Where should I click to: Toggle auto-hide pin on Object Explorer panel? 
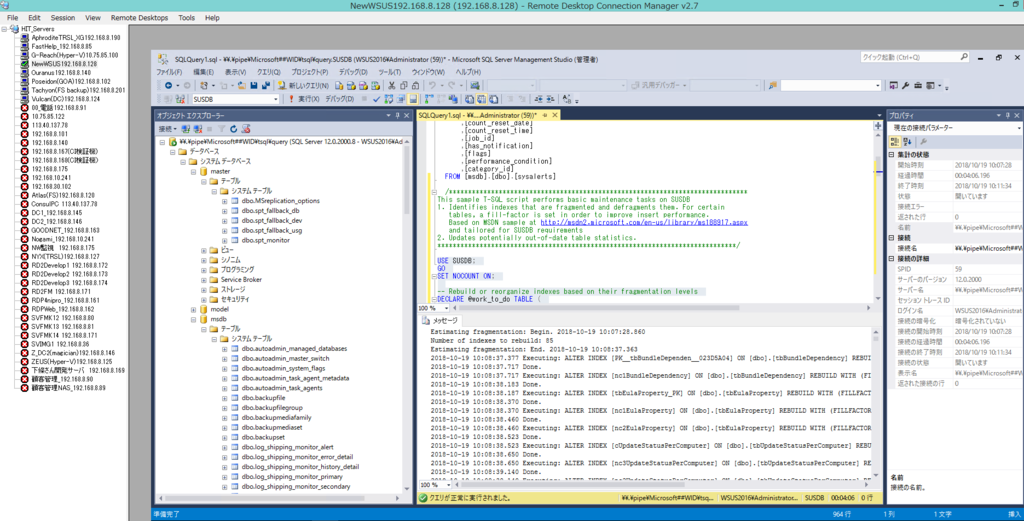point(397,115)
